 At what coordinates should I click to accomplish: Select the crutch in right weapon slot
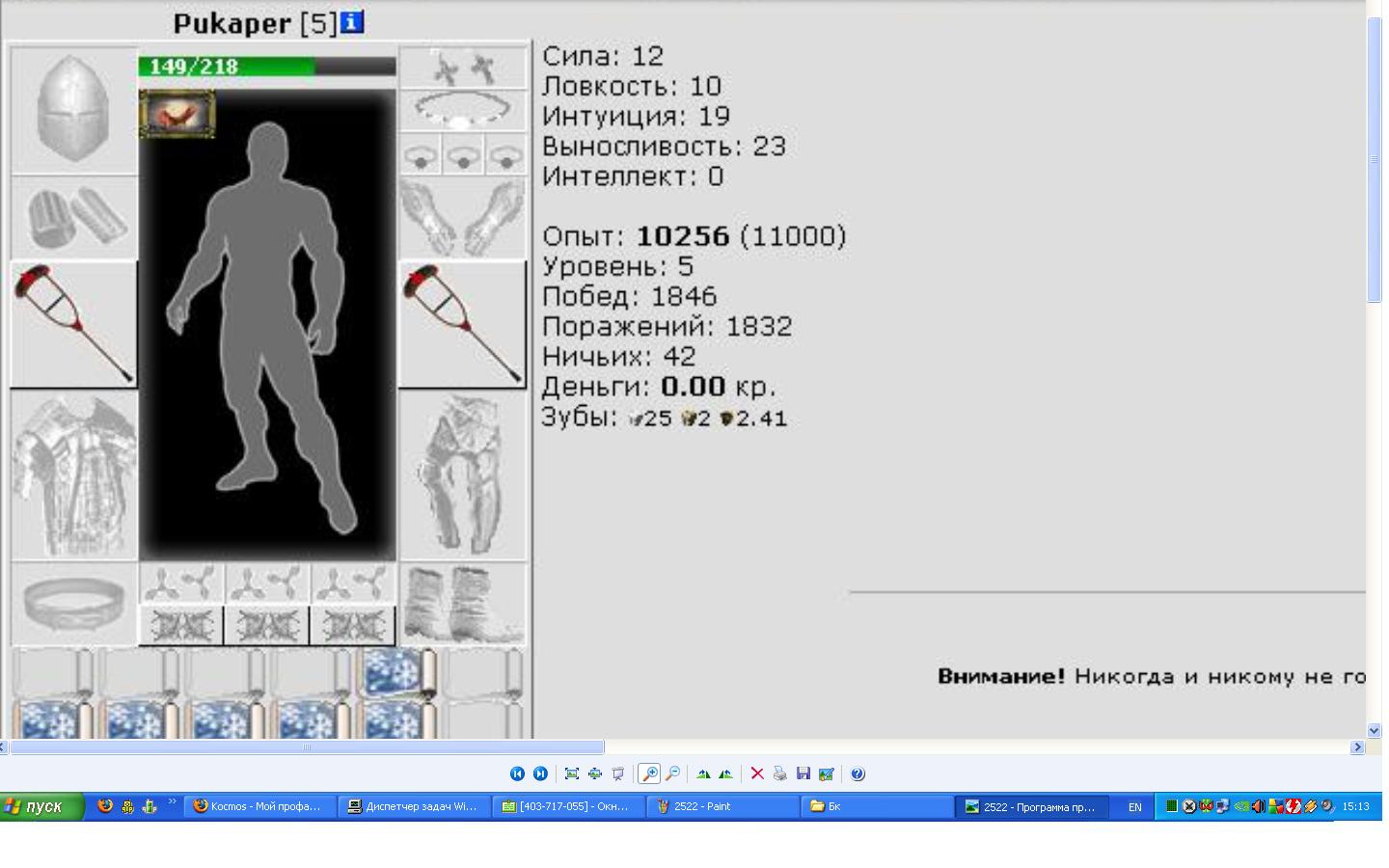coord(462,323)
